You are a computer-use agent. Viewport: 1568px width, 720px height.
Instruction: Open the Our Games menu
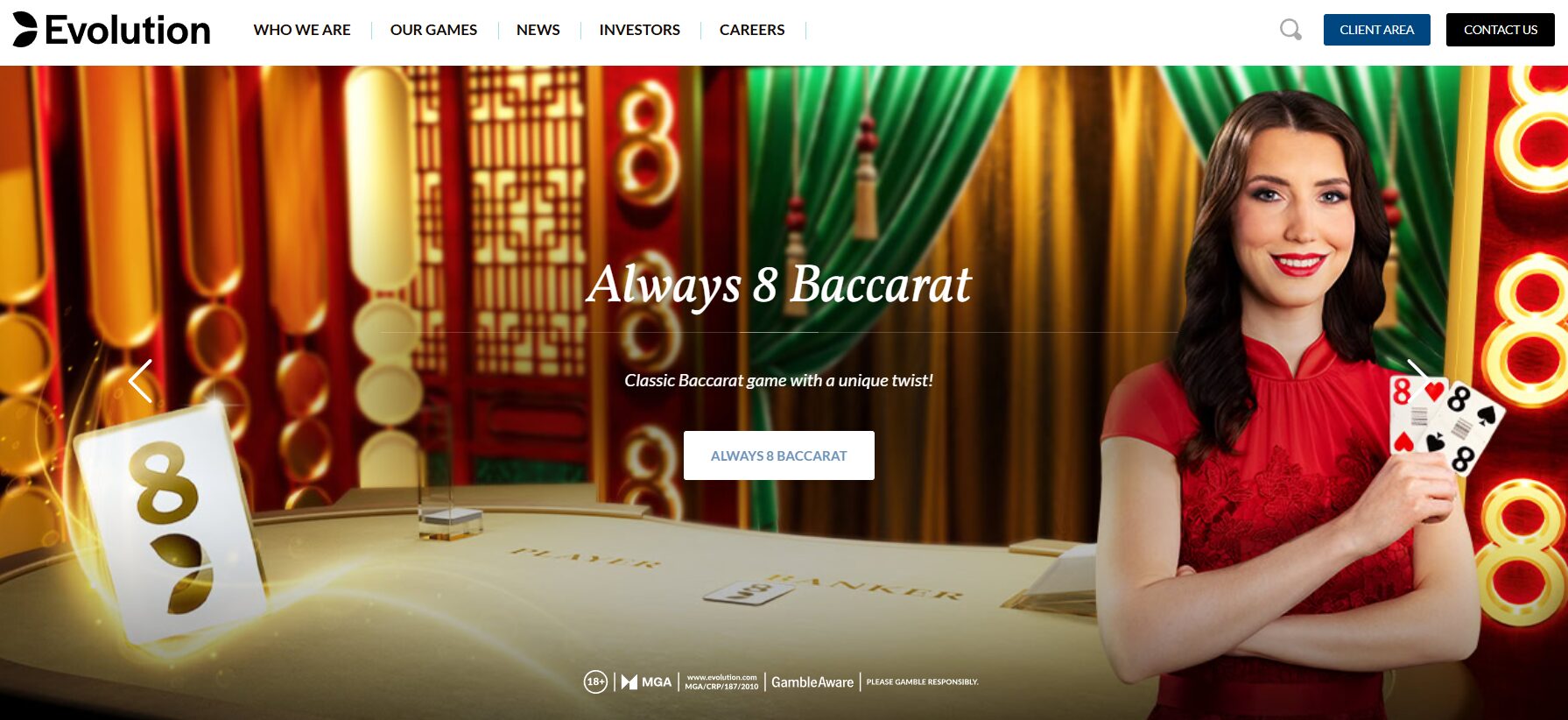click(x=433, y=30)
